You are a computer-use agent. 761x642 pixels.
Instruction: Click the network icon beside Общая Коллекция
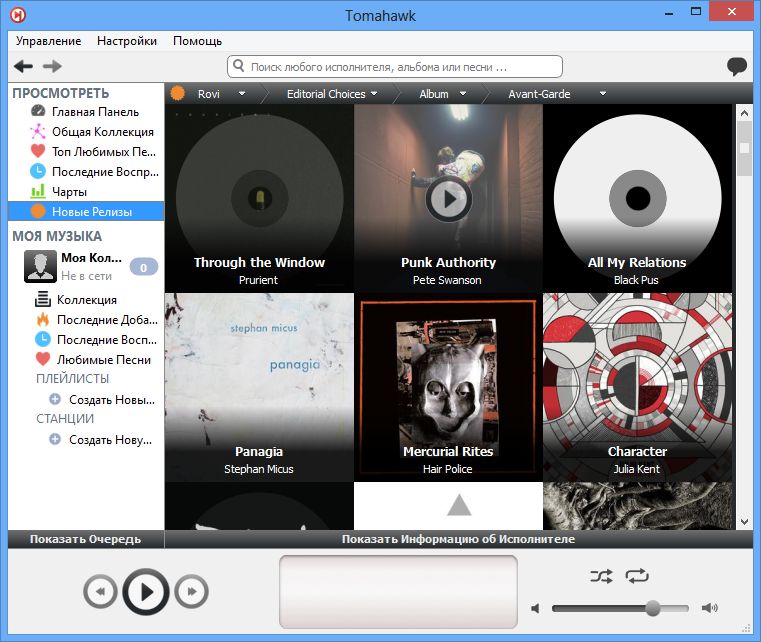pyautogui.click(x=38, y=132)
